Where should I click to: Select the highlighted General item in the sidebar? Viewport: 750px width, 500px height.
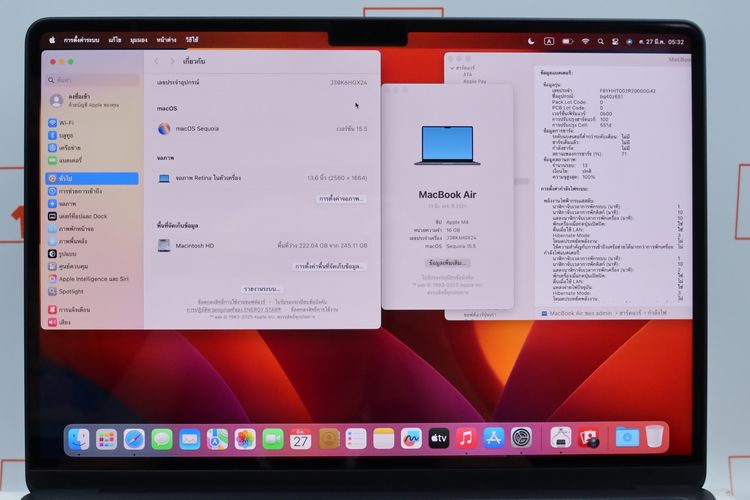[93, 178]
